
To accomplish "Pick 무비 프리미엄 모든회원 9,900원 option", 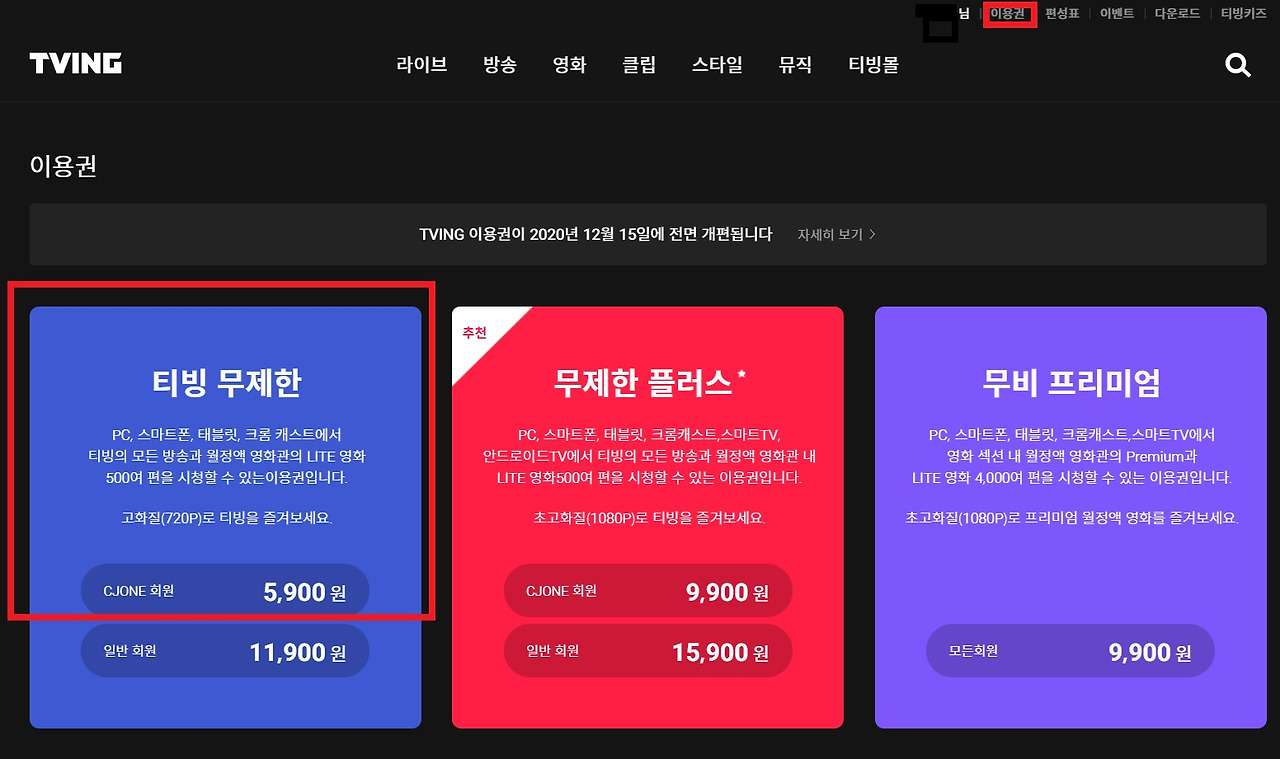I will click(1070, 651).
